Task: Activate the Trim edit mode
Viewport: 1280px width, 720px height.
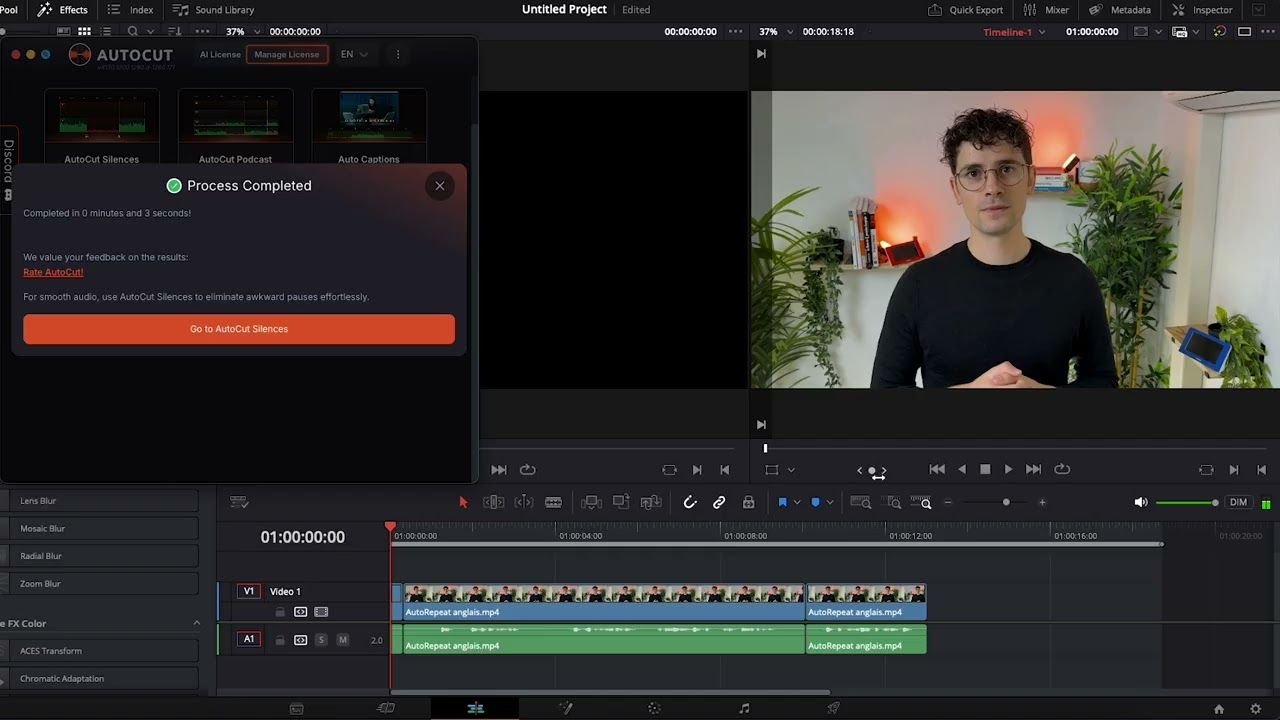Action: (x=494, y=502)
